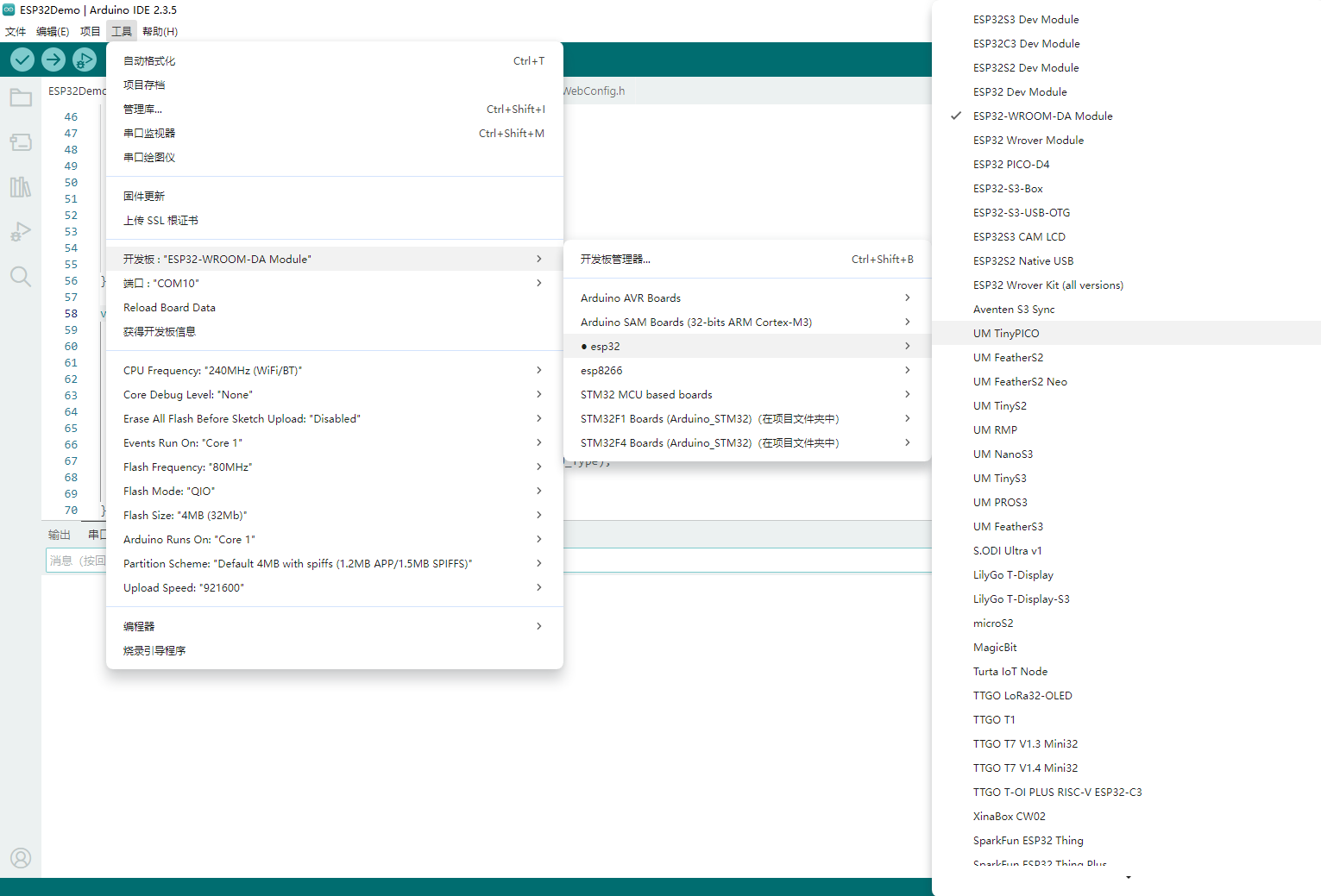Expand the esp8266 boards submenu
Screen dimensions: 1321x896
pos(747,370)
